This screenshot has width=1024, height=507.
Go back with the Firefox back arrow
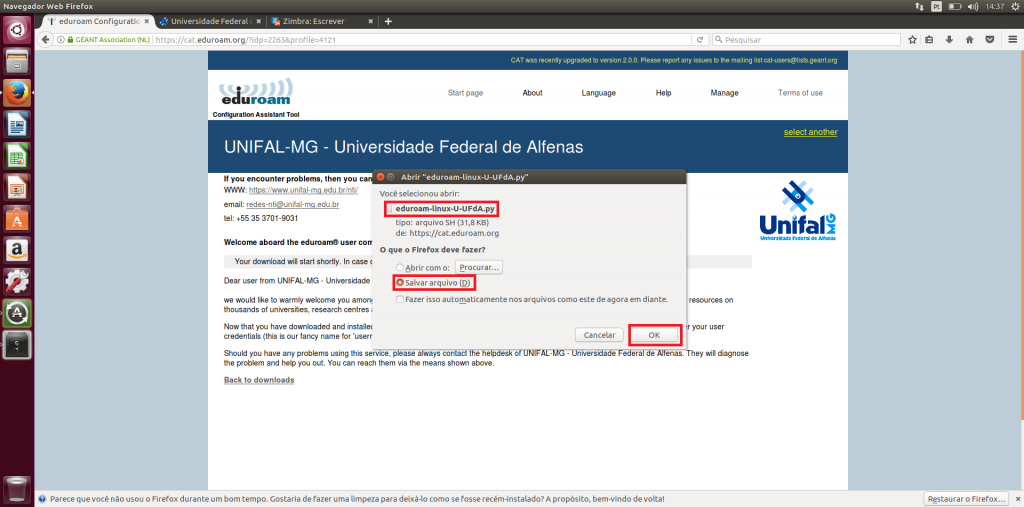(x=46, y=39)
